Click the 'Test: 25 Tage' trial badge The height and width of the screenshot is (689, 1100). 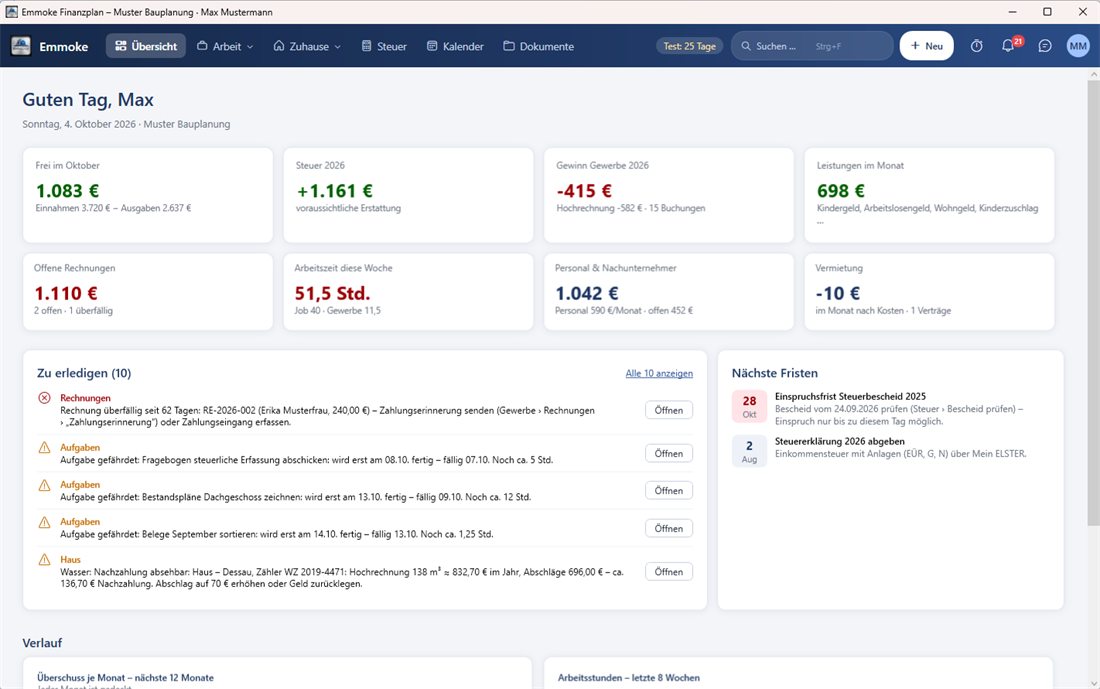[x=690, y=46]
